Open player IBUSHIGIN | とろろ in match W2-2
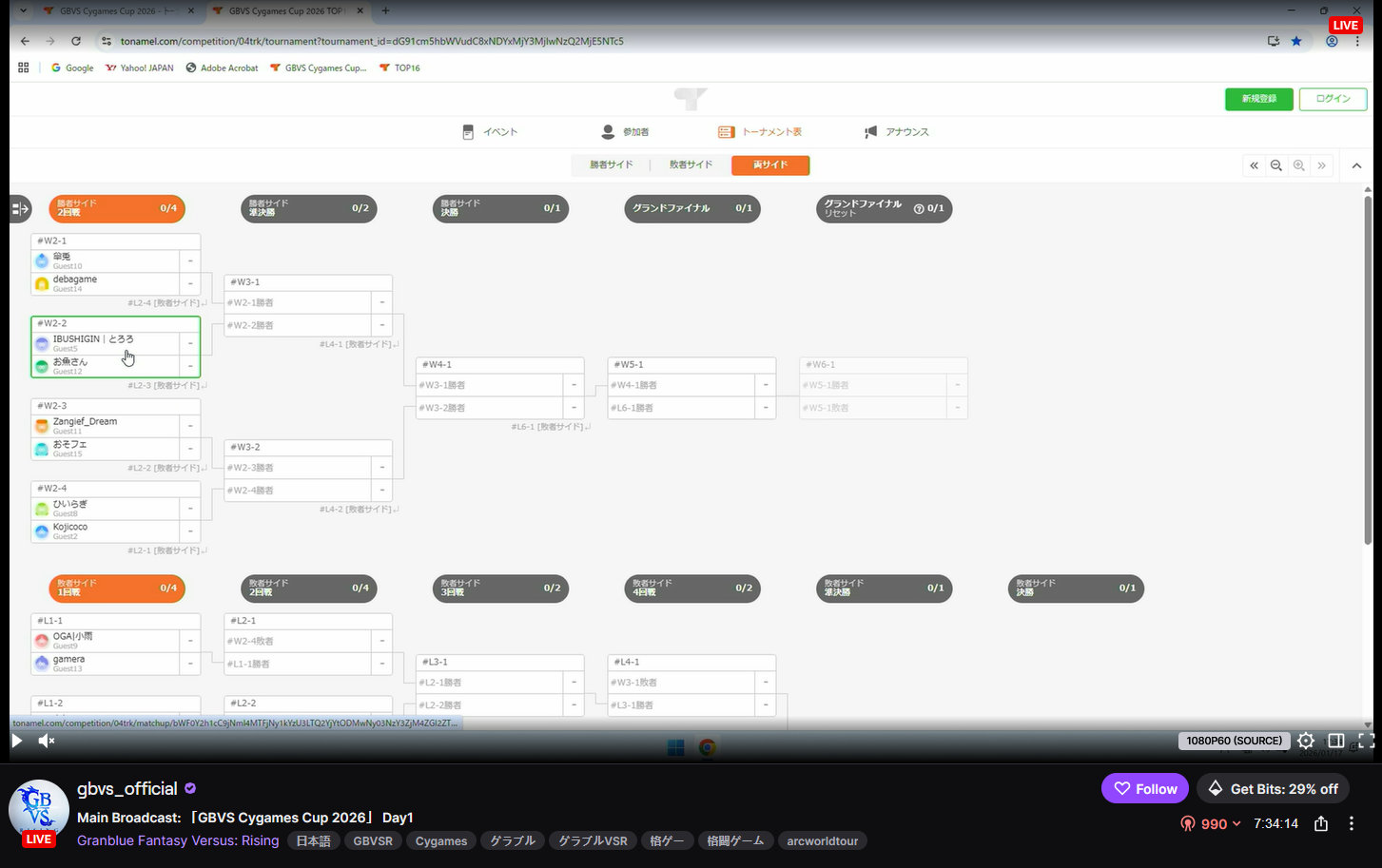Image resolution: width=1382 pixels, height=868 pixels. click(106, 342)
